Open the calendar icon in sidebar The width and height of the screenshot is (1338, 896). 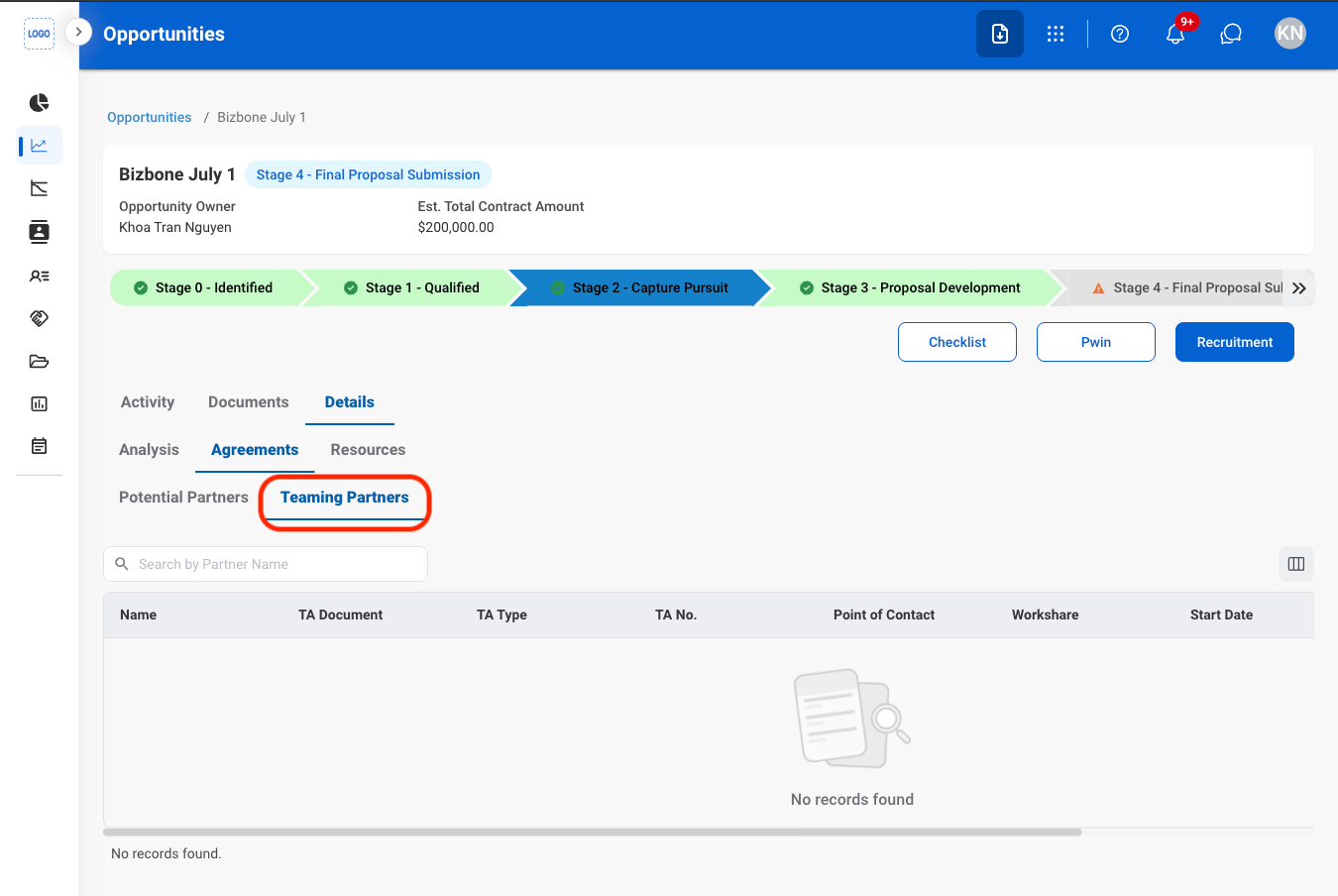click(39, 446)
